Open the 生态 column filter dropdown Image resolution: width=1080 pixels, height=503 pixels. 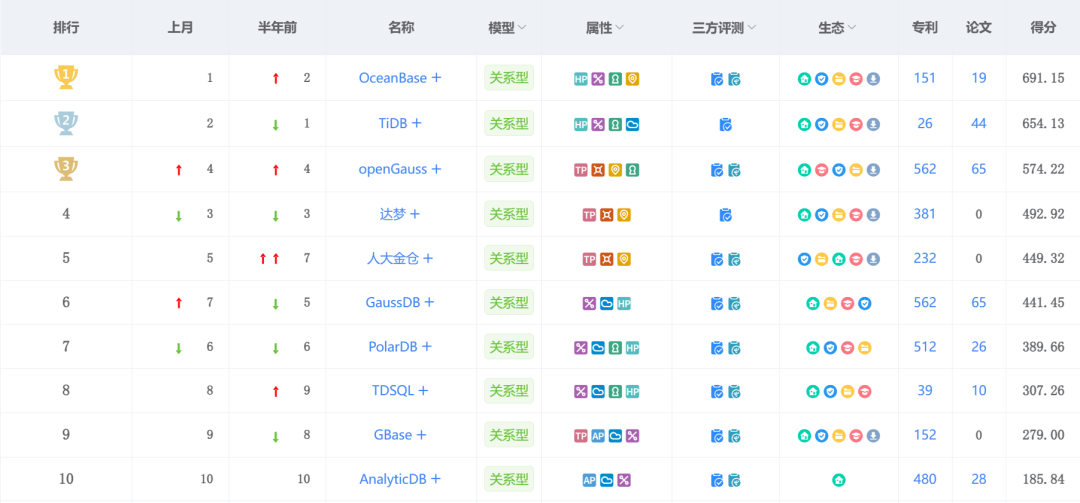pyautogui.click(x=852, y=28)
